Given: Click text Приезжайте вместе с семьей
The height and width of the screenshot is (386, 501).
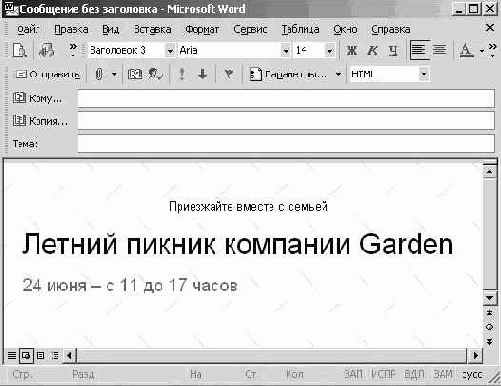Looking at the screenshot, I should pos(248,207).
